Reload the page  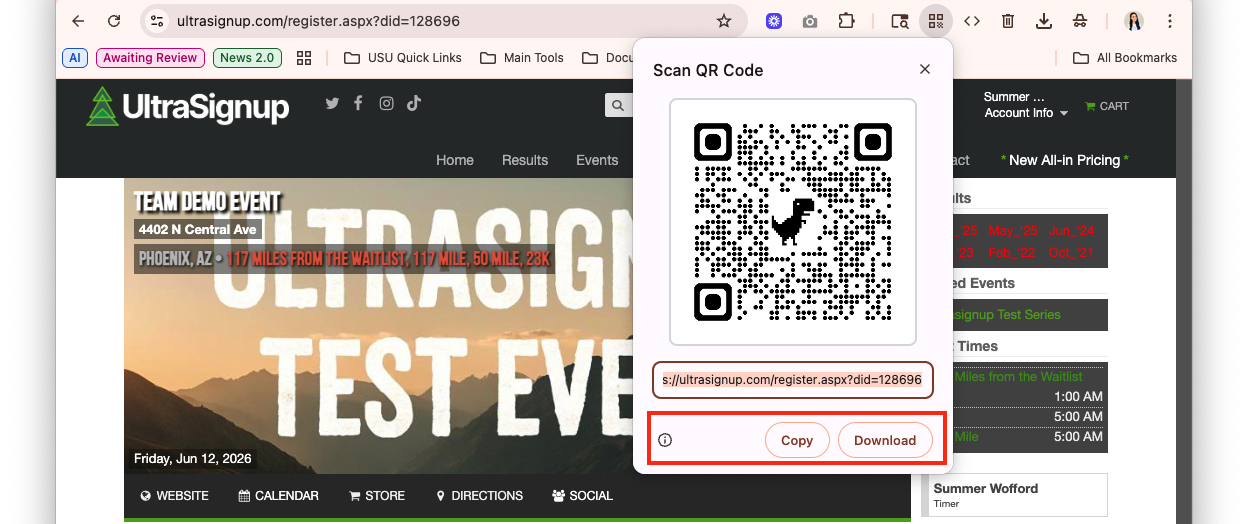(114, 21)
